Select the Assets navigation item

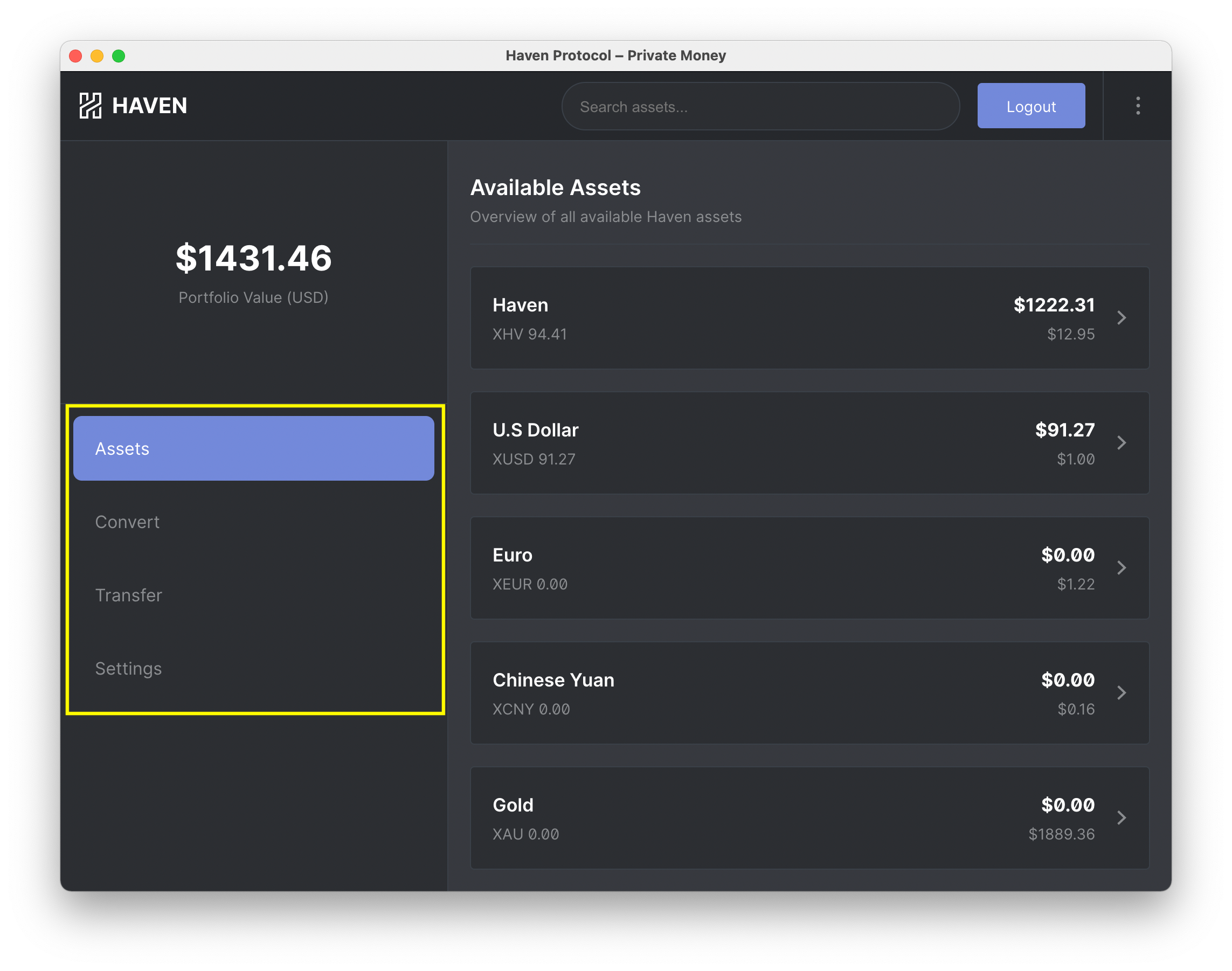coord(253,447)
